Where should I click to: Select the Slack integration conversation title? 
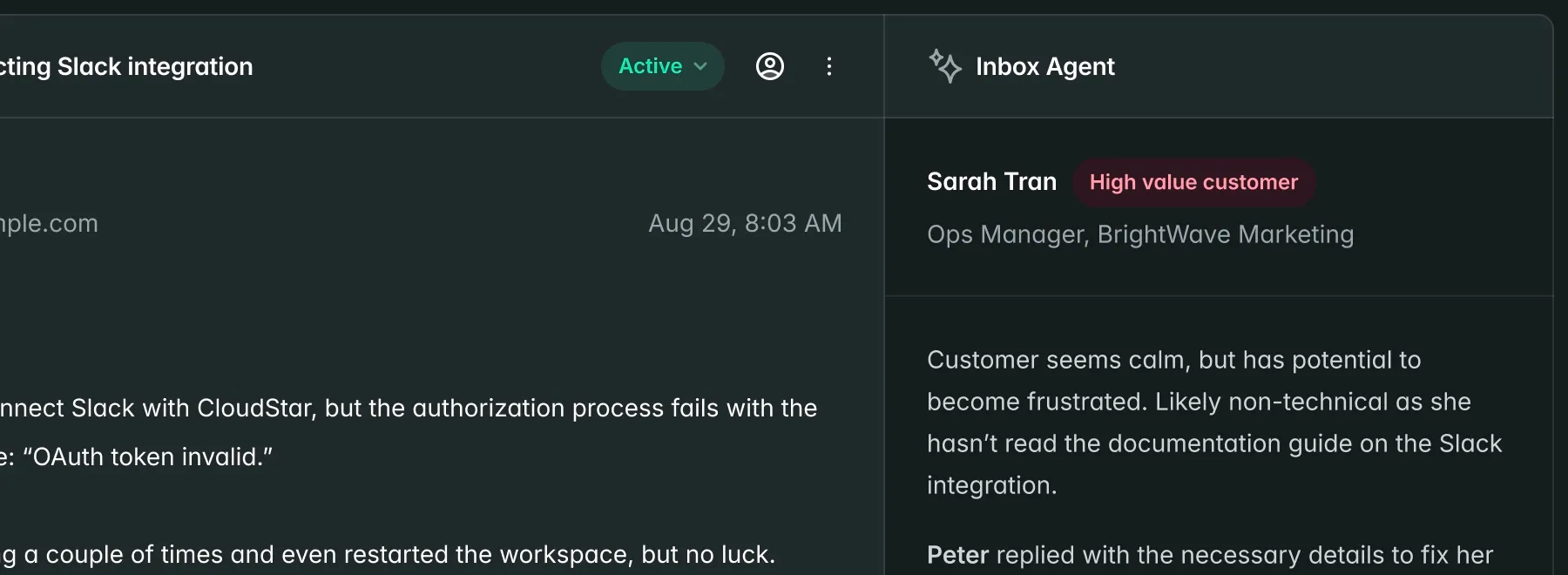pyautogui.click(x=126, y=66)
